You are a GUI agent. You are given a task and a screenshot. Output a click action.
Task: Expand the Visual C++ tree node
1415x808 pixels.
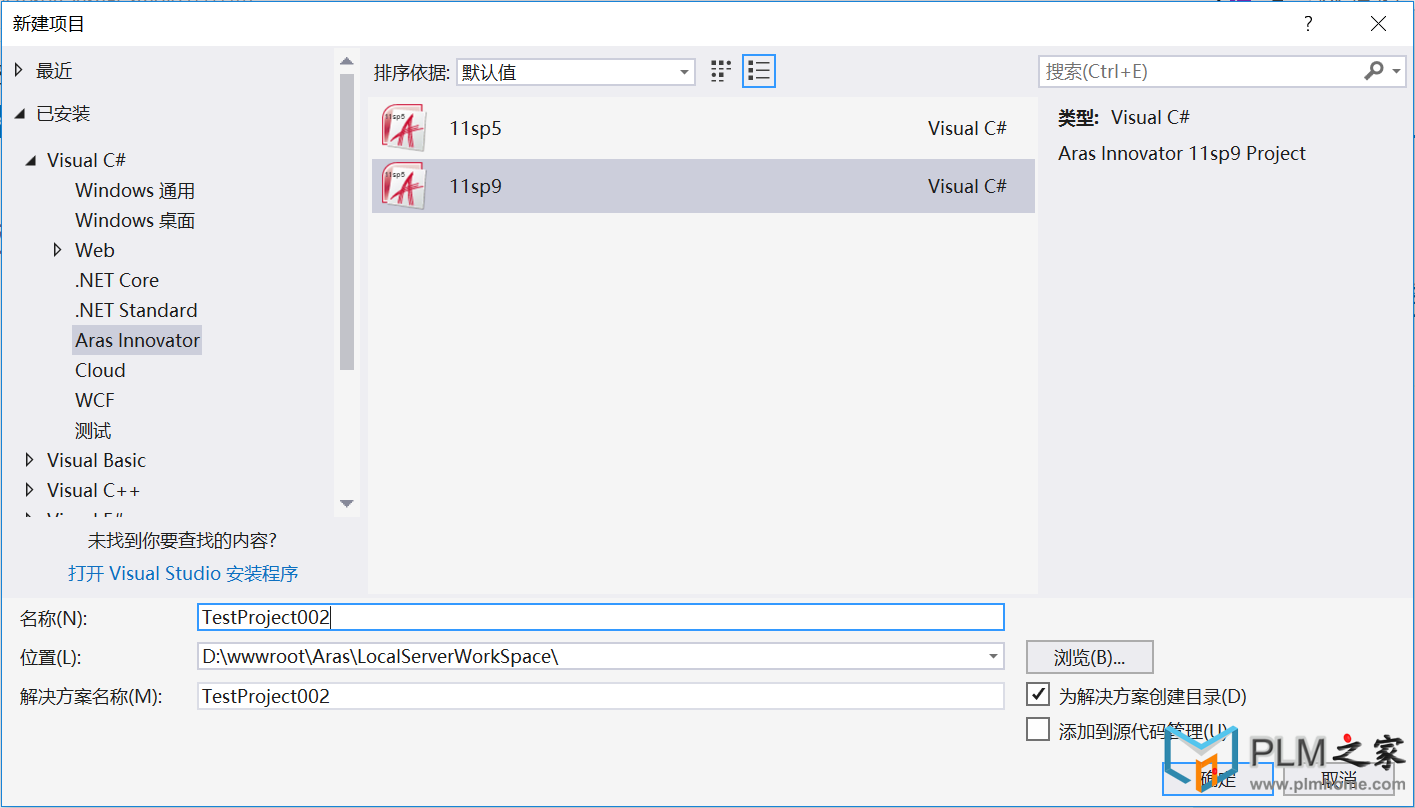30,490
